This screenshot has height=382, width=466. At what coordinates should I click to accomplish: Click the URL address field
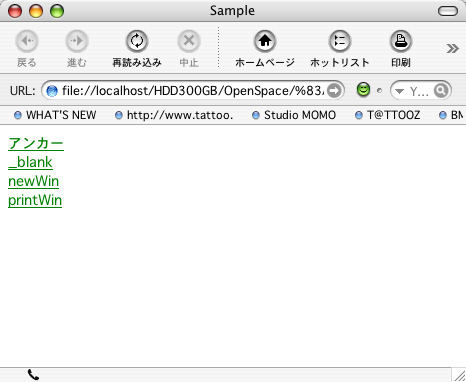(193, 90)
